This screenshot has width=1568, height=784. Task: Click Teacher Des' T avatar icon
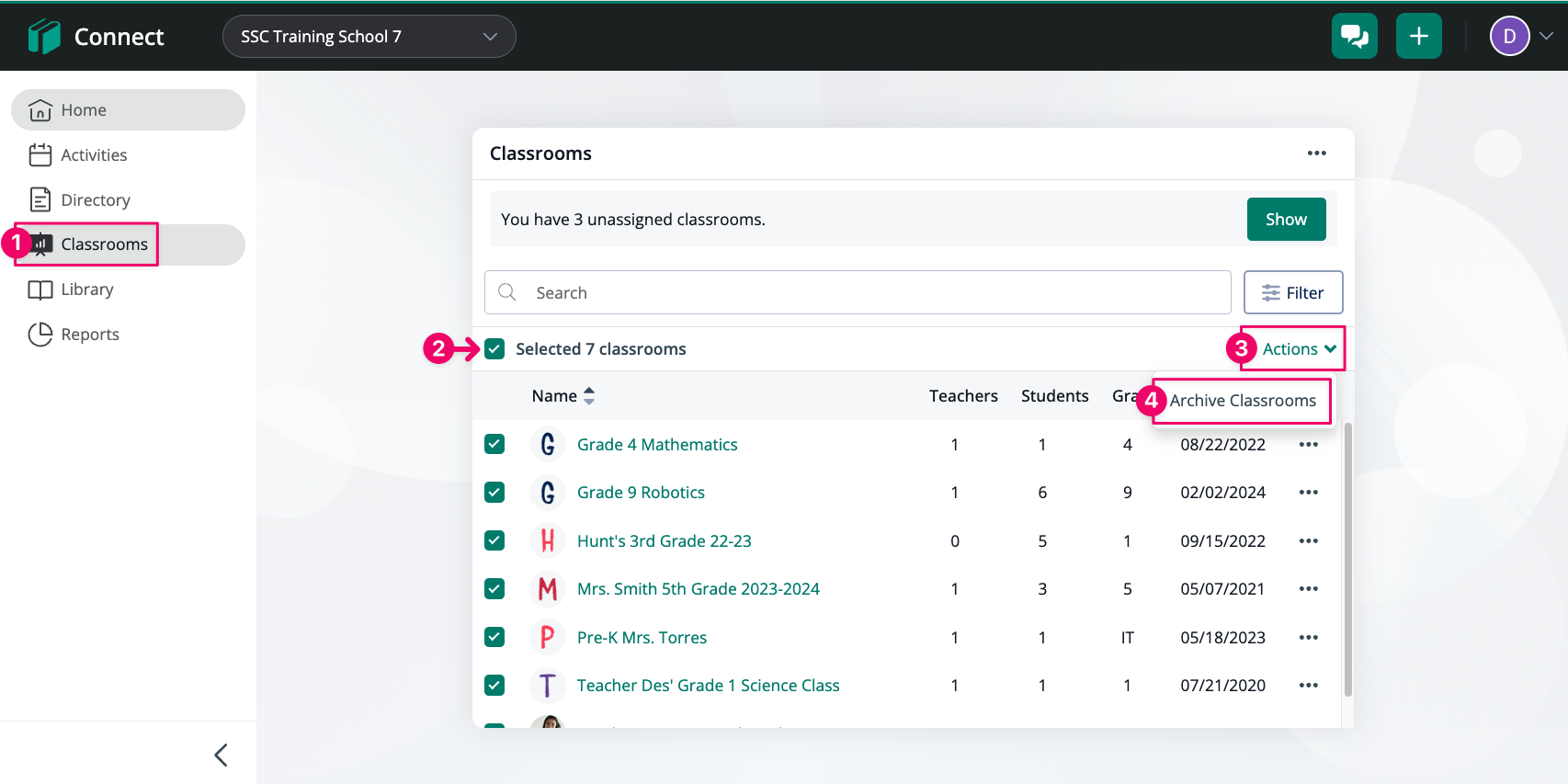click(548, 686)
